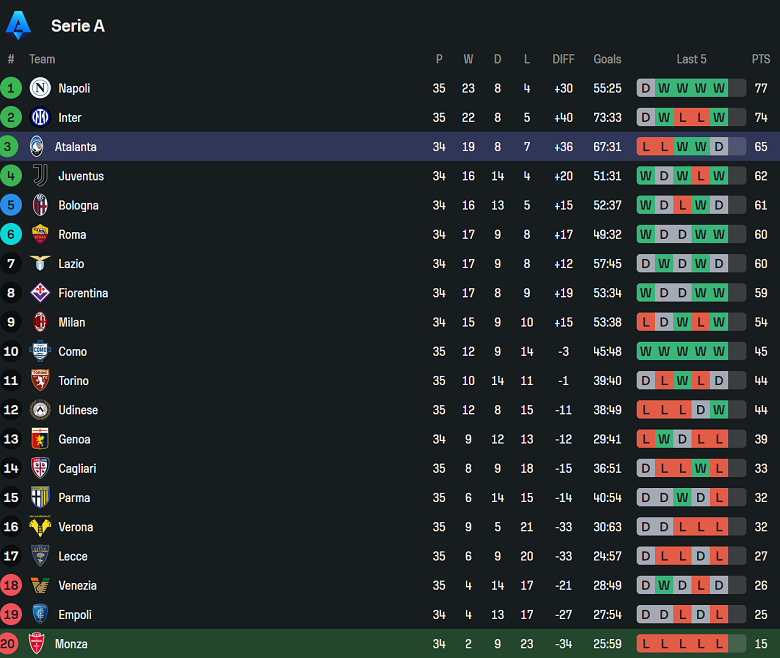Select the Fiorentina club badge
780x658 pixels.
[40, 293]
